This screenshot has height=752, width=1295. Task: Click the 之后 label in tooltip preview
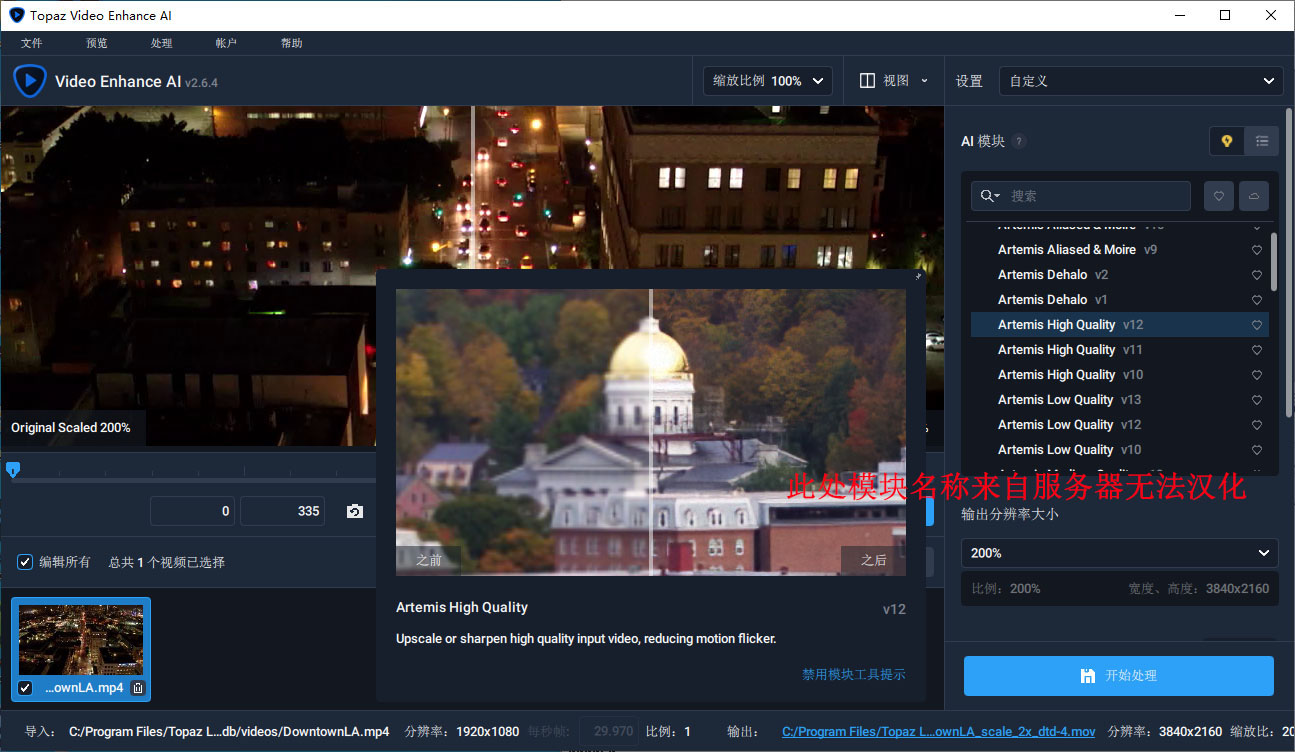point(873,560)
